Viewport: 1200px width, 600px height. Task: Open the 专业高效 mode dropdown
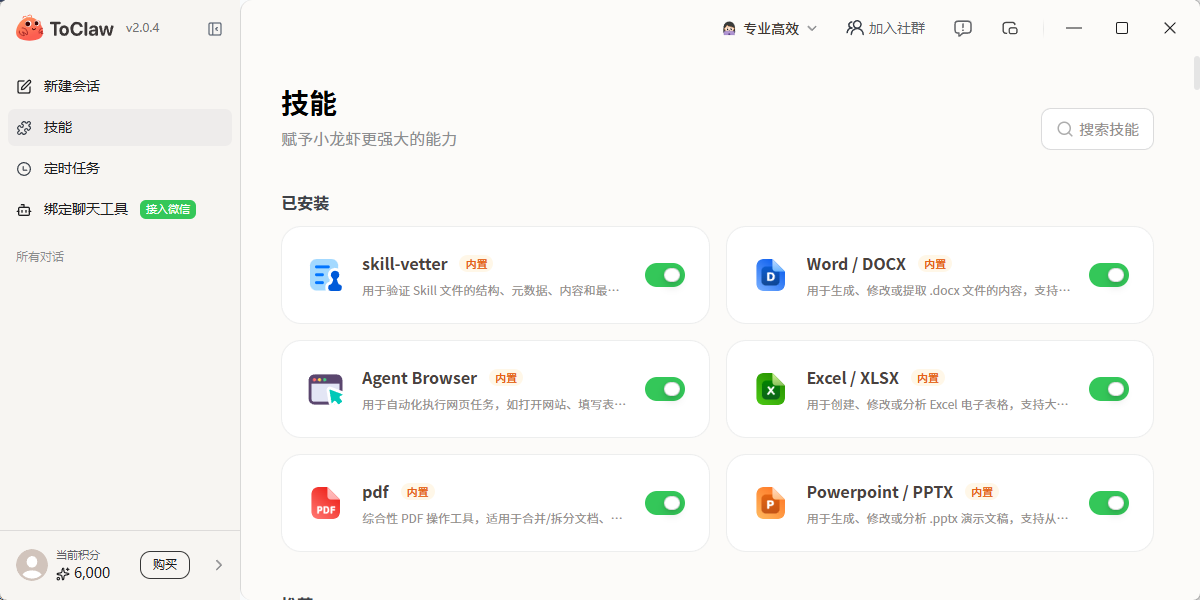pos(770,28)
